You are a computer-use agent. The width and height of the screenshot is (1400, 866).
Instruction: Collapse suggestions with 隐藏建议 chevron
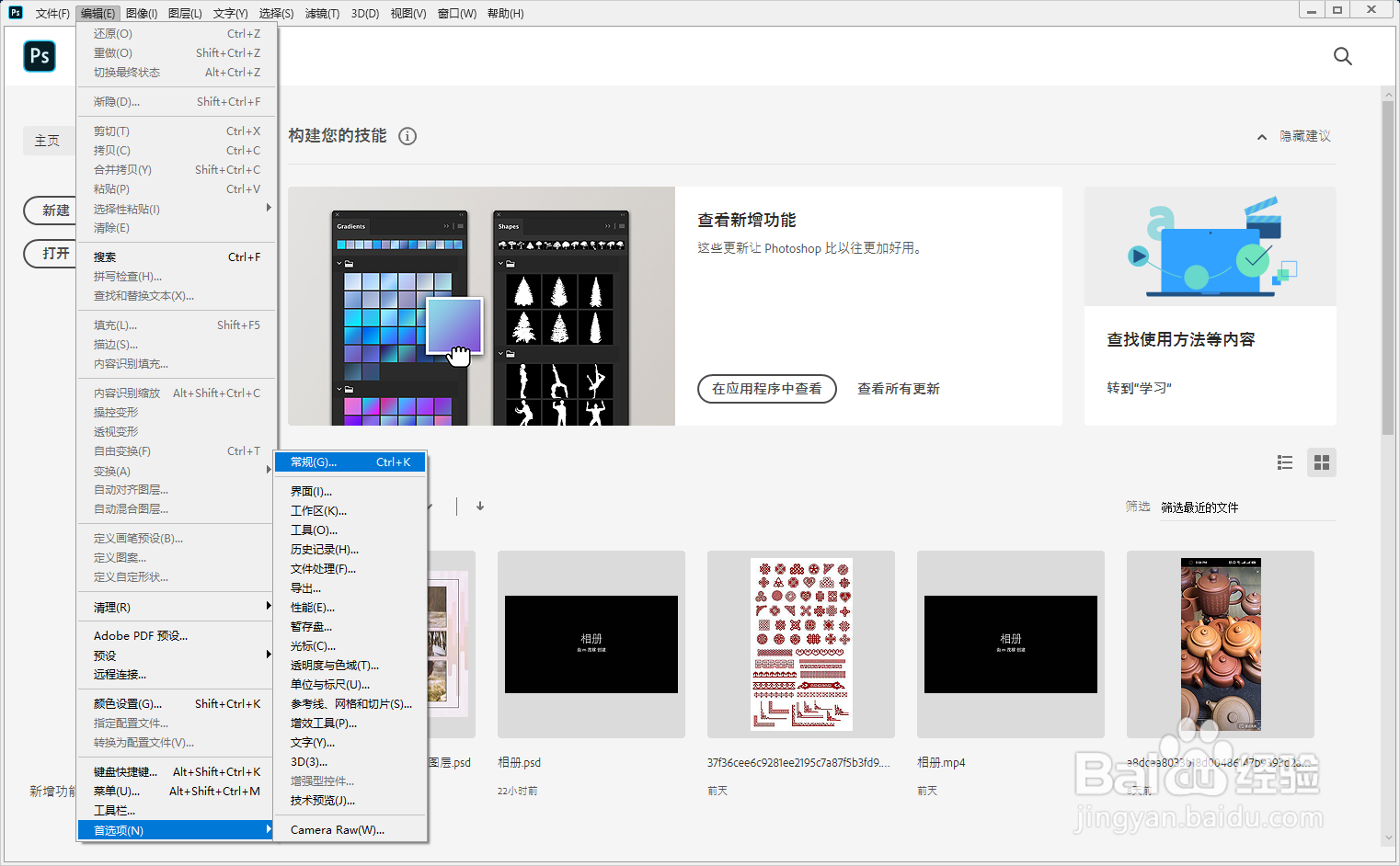tap(1262, 137)
